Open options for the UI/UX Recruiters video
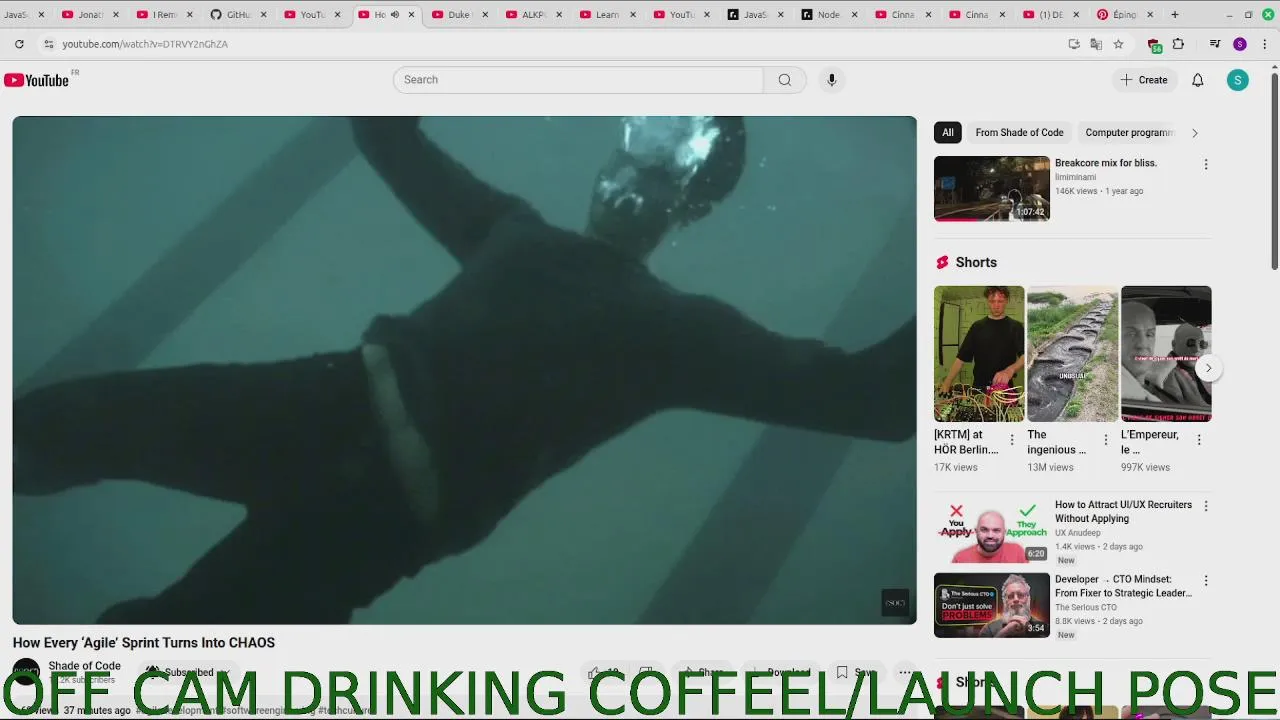 1205,506
